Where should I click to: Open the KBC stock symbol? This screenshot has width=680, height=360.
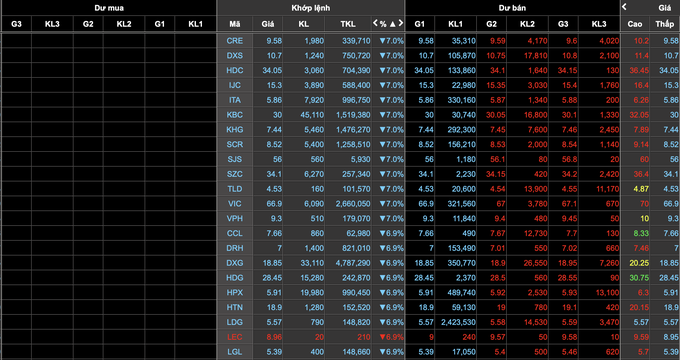[235, 115]
